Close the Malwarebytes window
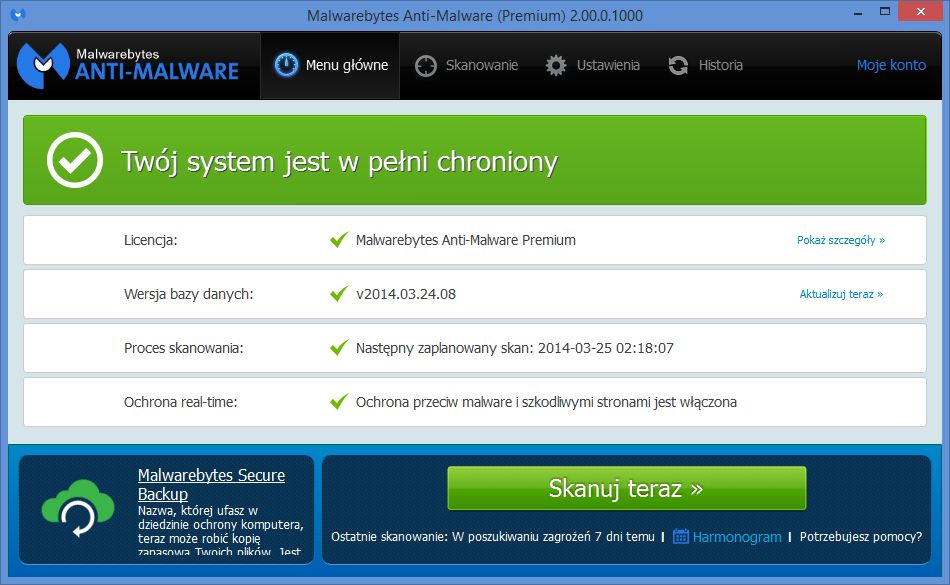The height and width of the screenshot is (585, 950). 920,12
